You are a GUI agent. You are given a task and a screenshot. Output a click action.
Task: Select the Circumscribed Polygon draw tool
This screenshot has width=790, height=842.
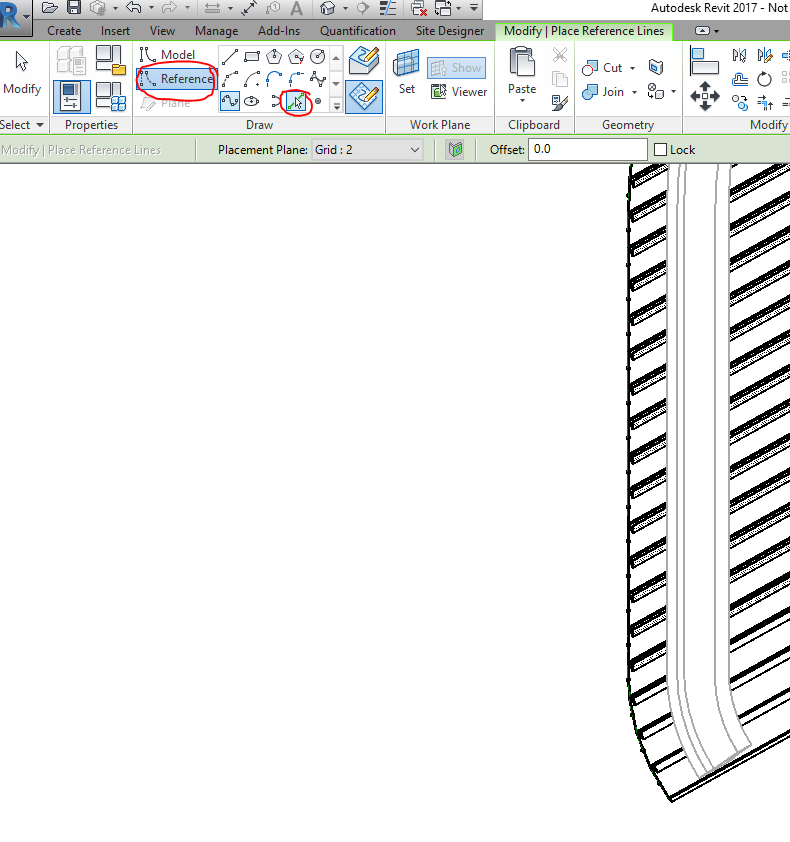(296, 56)
